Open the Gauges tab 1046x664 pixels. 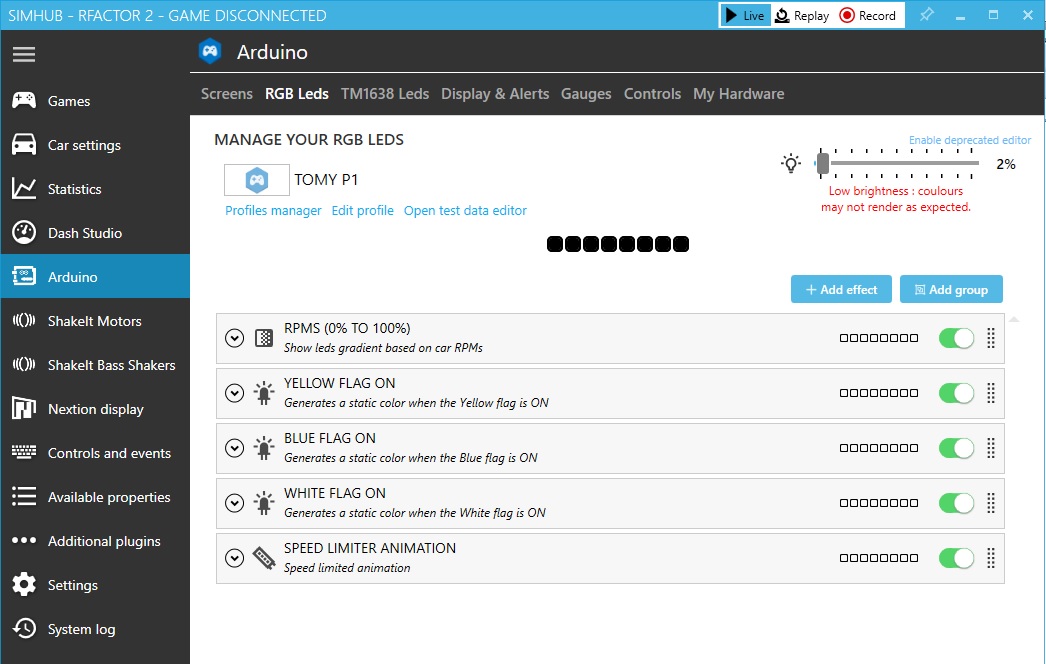tap(586, 93)
